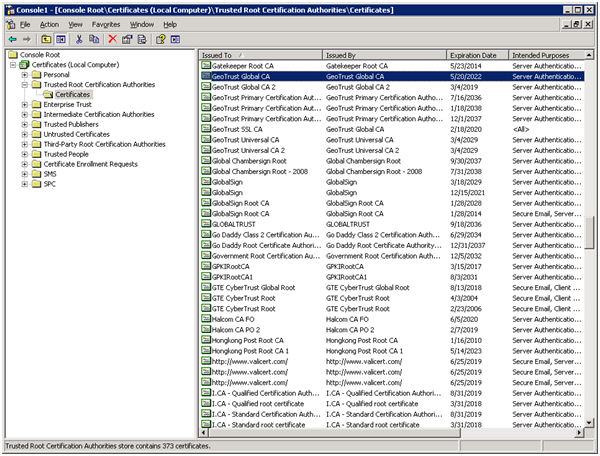This screenshot has height=456, width=600.
Task: Click the red Delete X icon
Action: point(112,39)
